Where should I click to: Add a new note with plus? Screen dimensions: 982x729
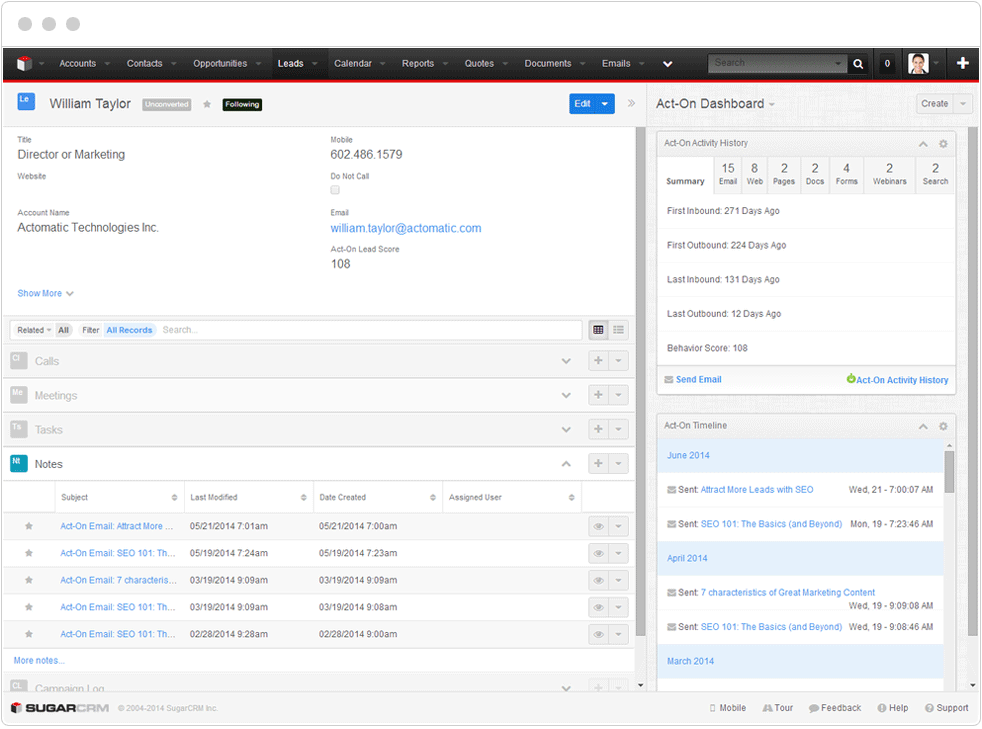(598, 464)
